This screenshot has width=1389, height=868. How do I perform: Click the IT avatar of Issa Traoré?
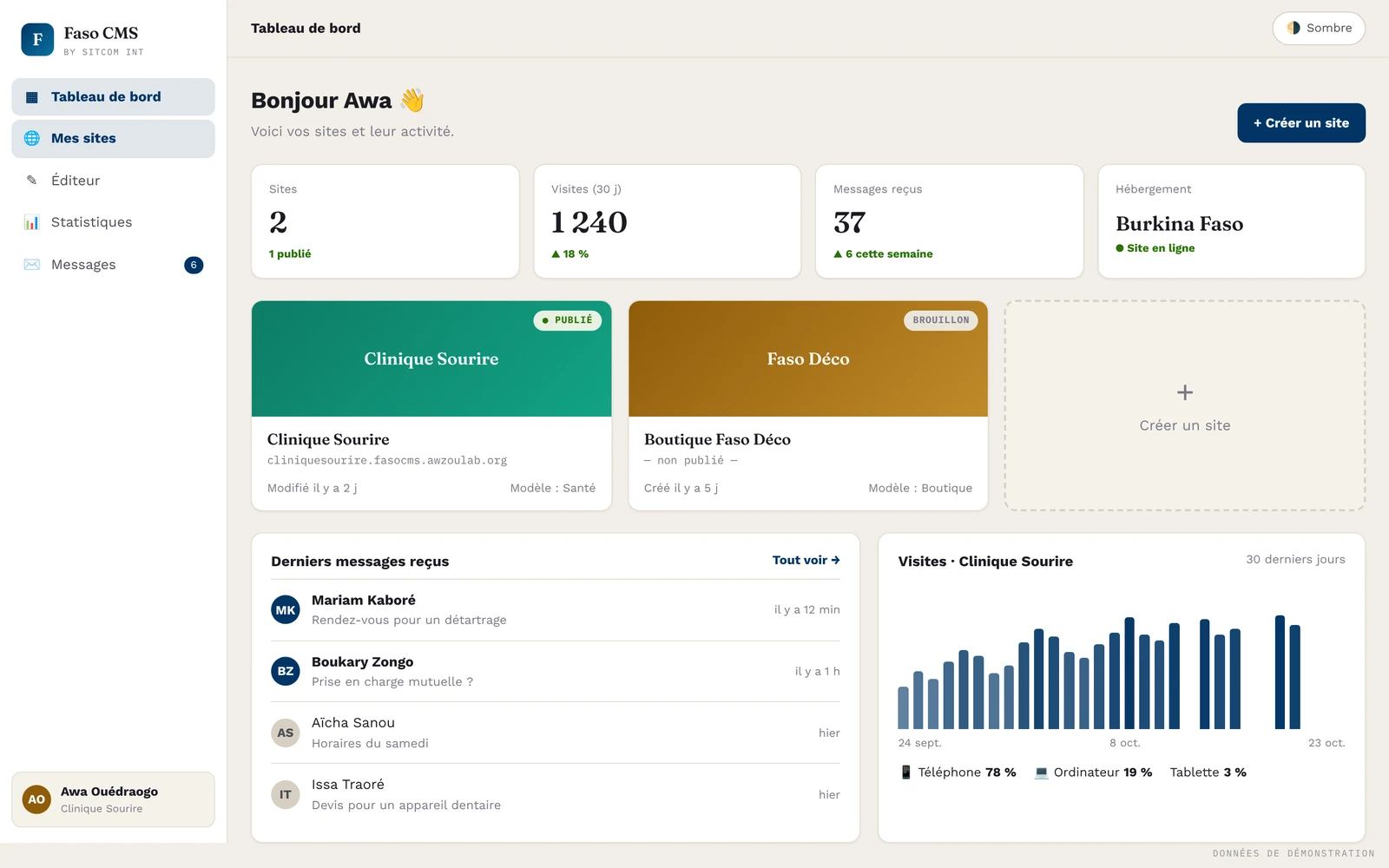[x=286, y=794]
